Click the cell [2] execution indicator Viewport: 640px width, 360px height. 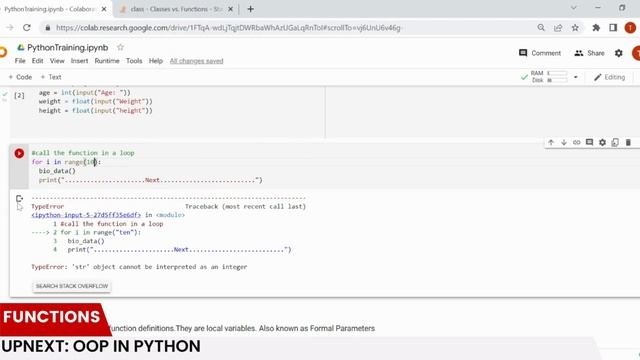(19, 96)
